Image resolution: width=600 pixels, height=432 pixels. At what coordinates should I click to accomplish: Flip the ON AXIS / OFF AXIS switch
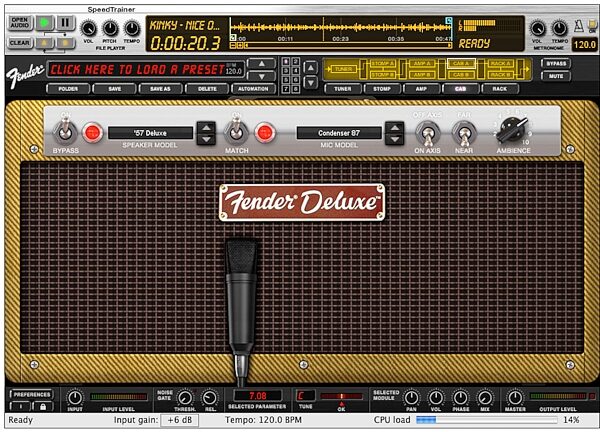[427, 134]
